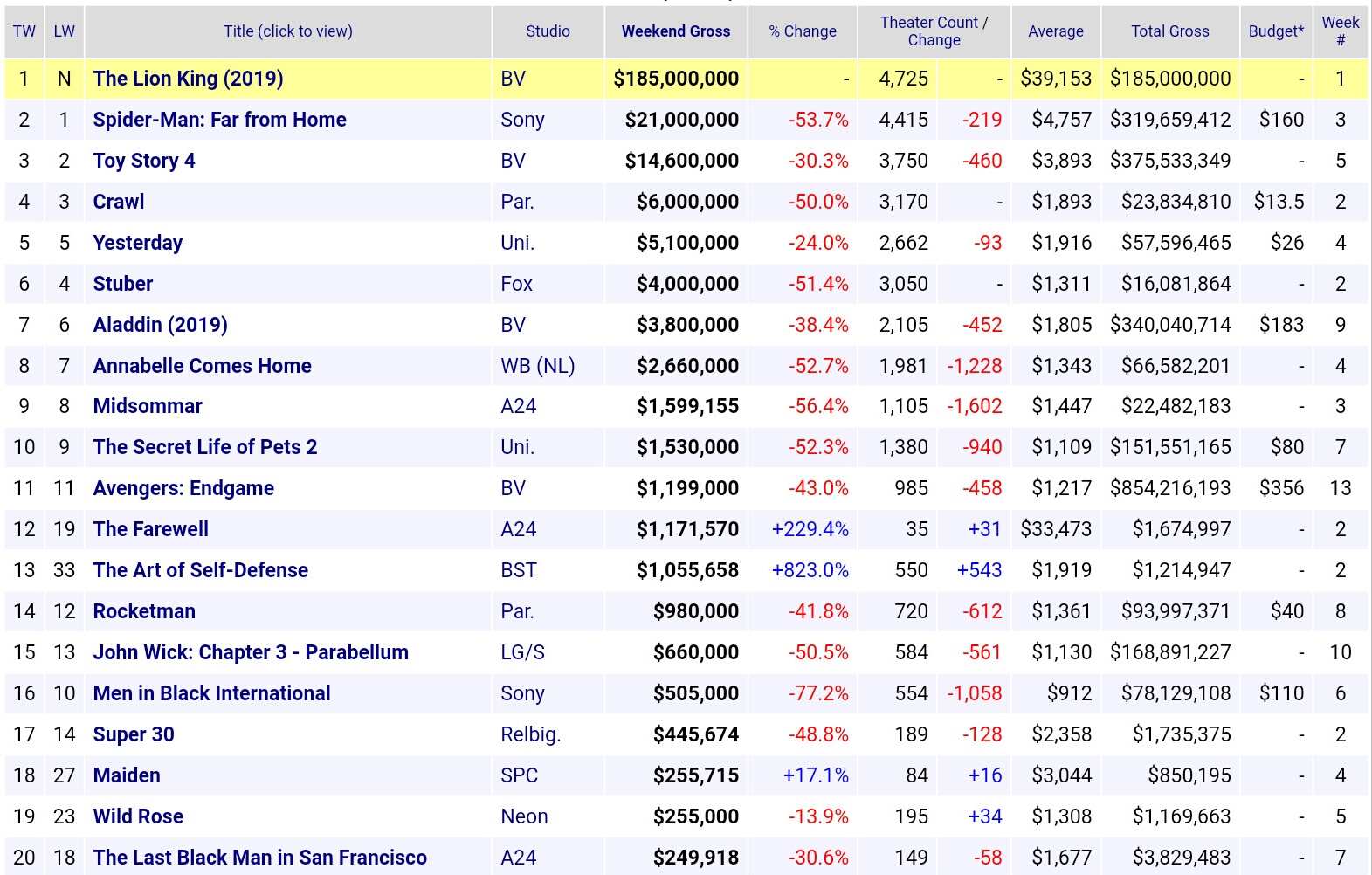Sort table by Studio header
This screenshot has width=1372, height=875.
(548, 31)
